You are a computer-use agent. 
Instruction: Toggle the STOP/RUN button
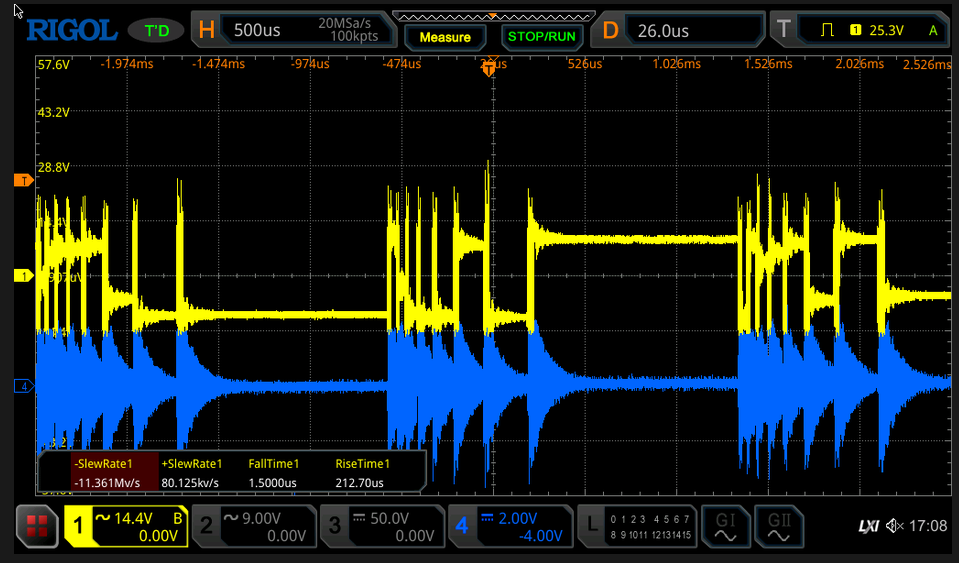[541, 37]
